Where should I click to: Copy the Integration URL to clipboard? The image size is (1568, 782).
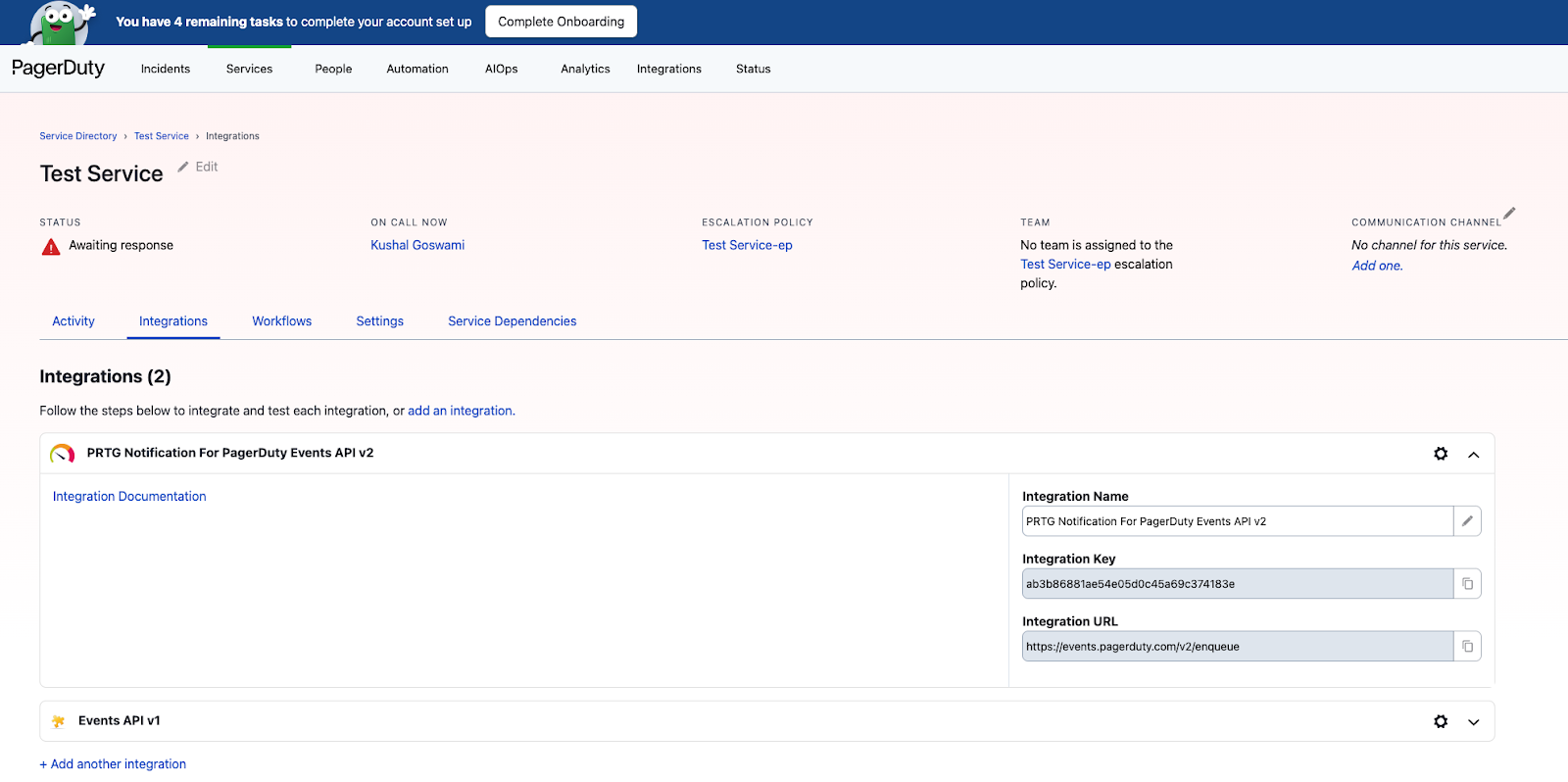pyautogui.click(x=1467, y=647)
